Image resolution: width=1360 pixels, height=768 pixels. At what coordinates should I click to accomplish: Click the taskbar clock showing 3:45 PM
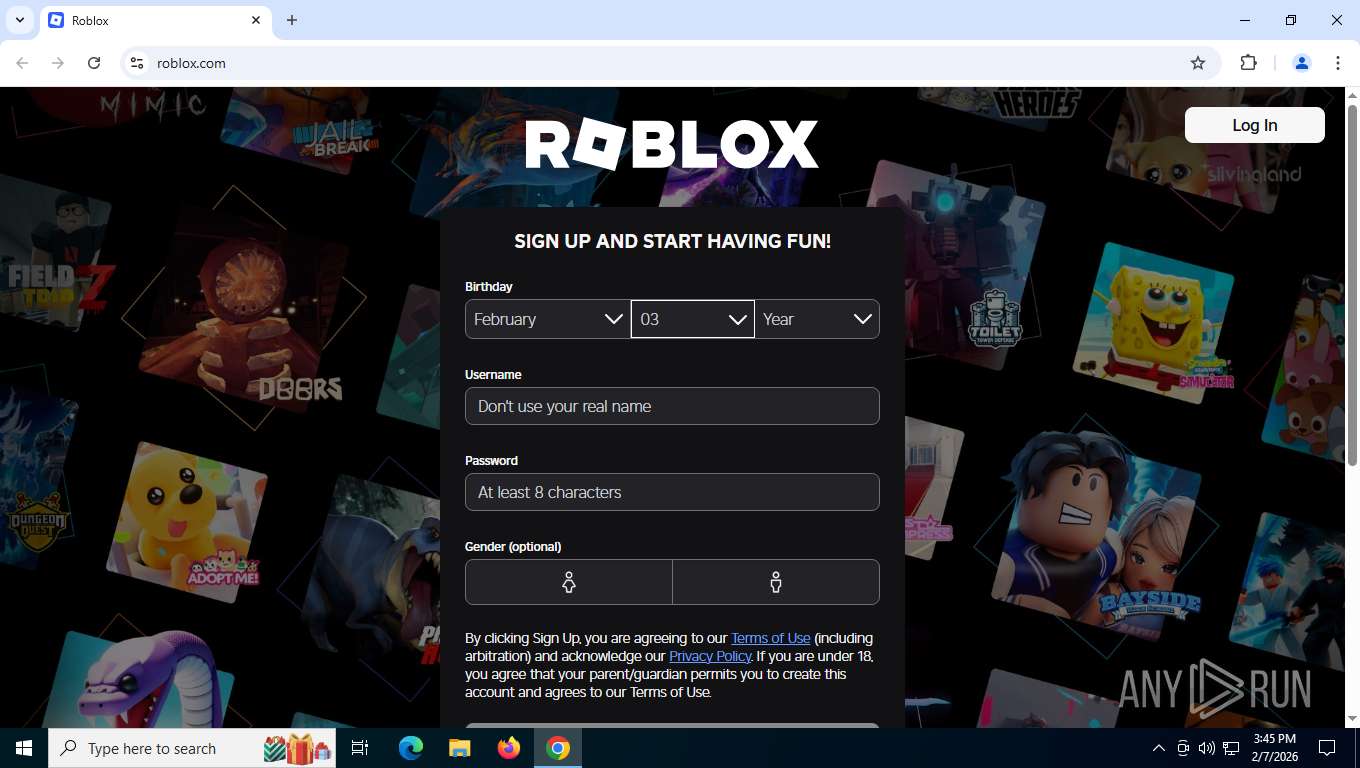(1274, 748)
